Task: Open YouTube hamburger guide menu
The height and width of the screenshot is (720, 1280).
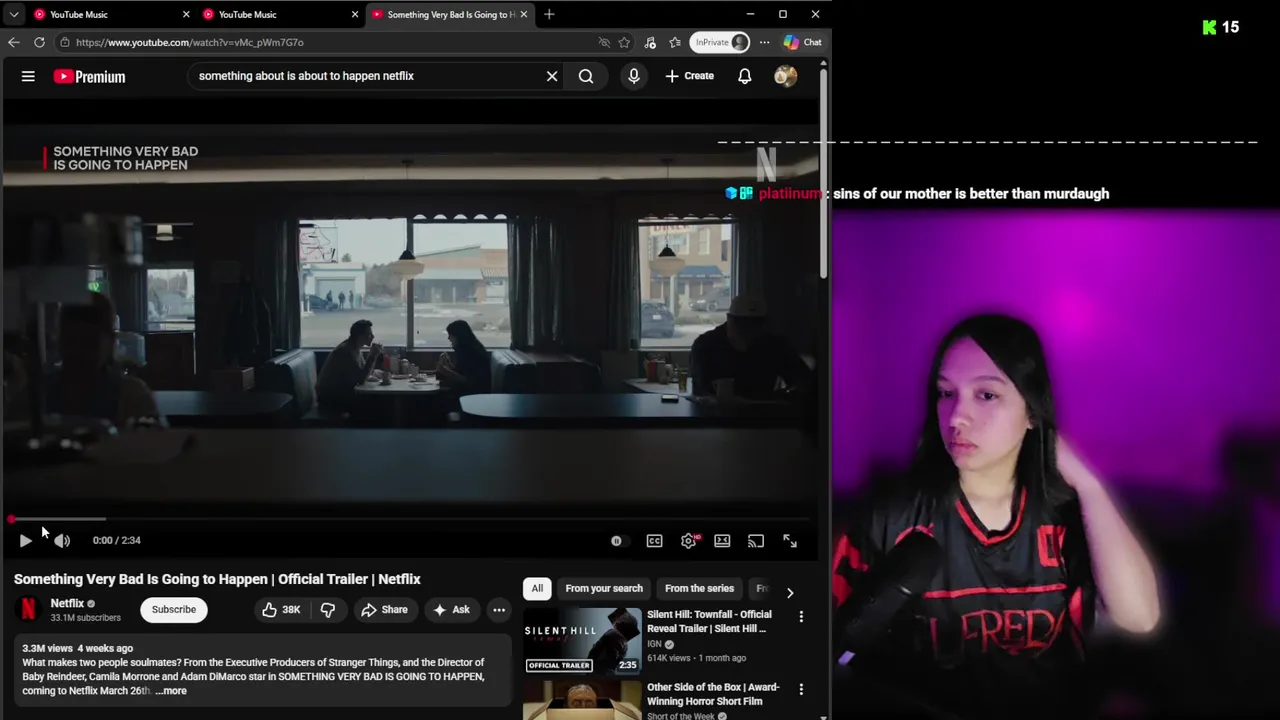Action: coord(28,76)
